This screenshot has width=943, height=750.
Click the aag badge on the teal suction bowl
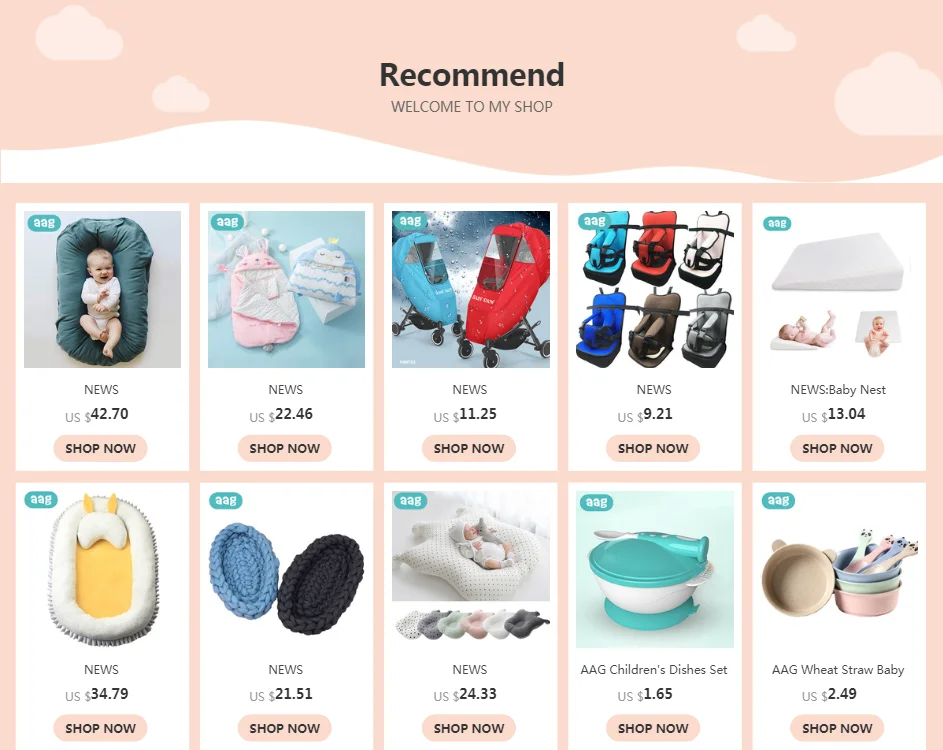(595, 502)
